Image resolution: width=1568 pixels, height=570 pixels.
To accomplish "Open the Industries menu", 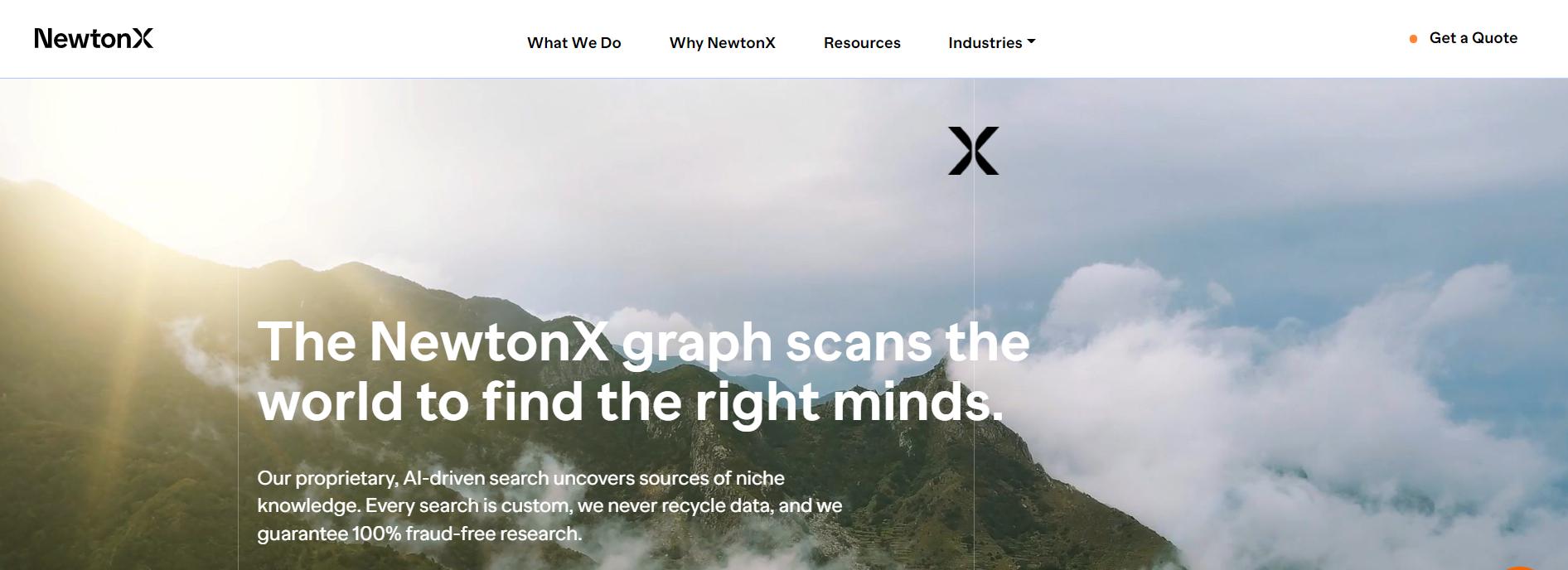I will [x=991, y=42].
